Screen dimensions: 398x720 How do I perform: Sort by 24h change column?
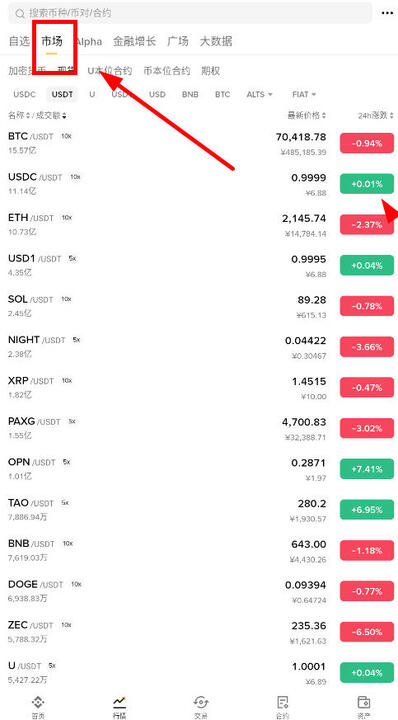pyautogui.click(x=376, y=115)
